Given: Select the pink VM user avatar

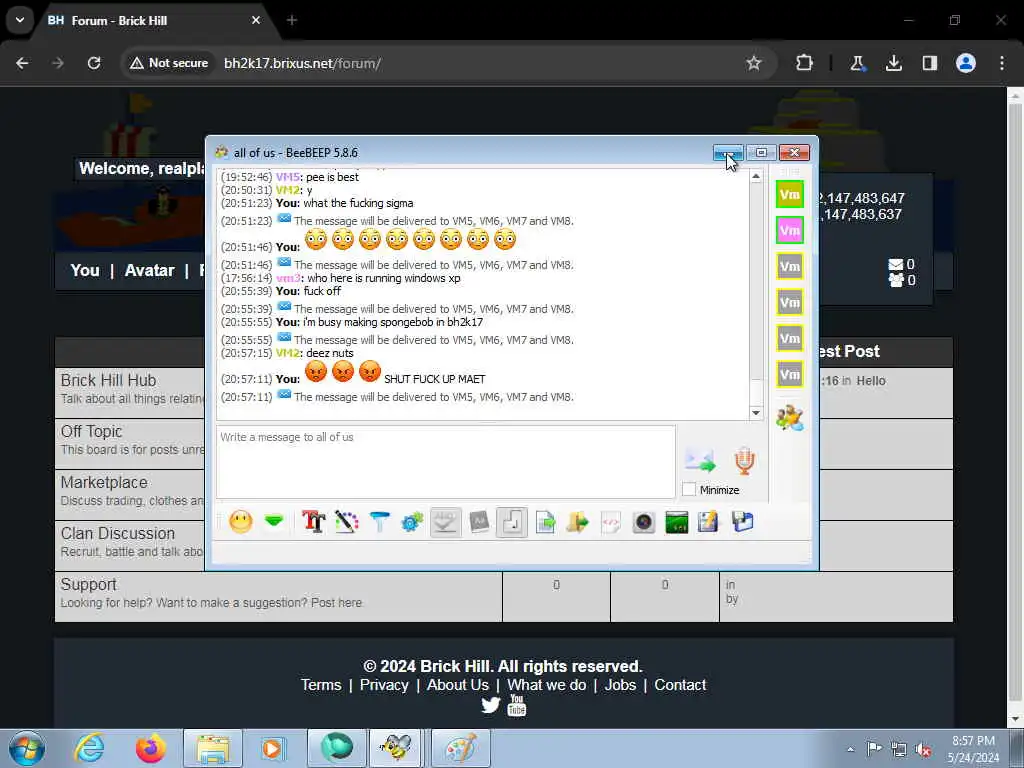Looking at the screenshot, I should point(790,230).
